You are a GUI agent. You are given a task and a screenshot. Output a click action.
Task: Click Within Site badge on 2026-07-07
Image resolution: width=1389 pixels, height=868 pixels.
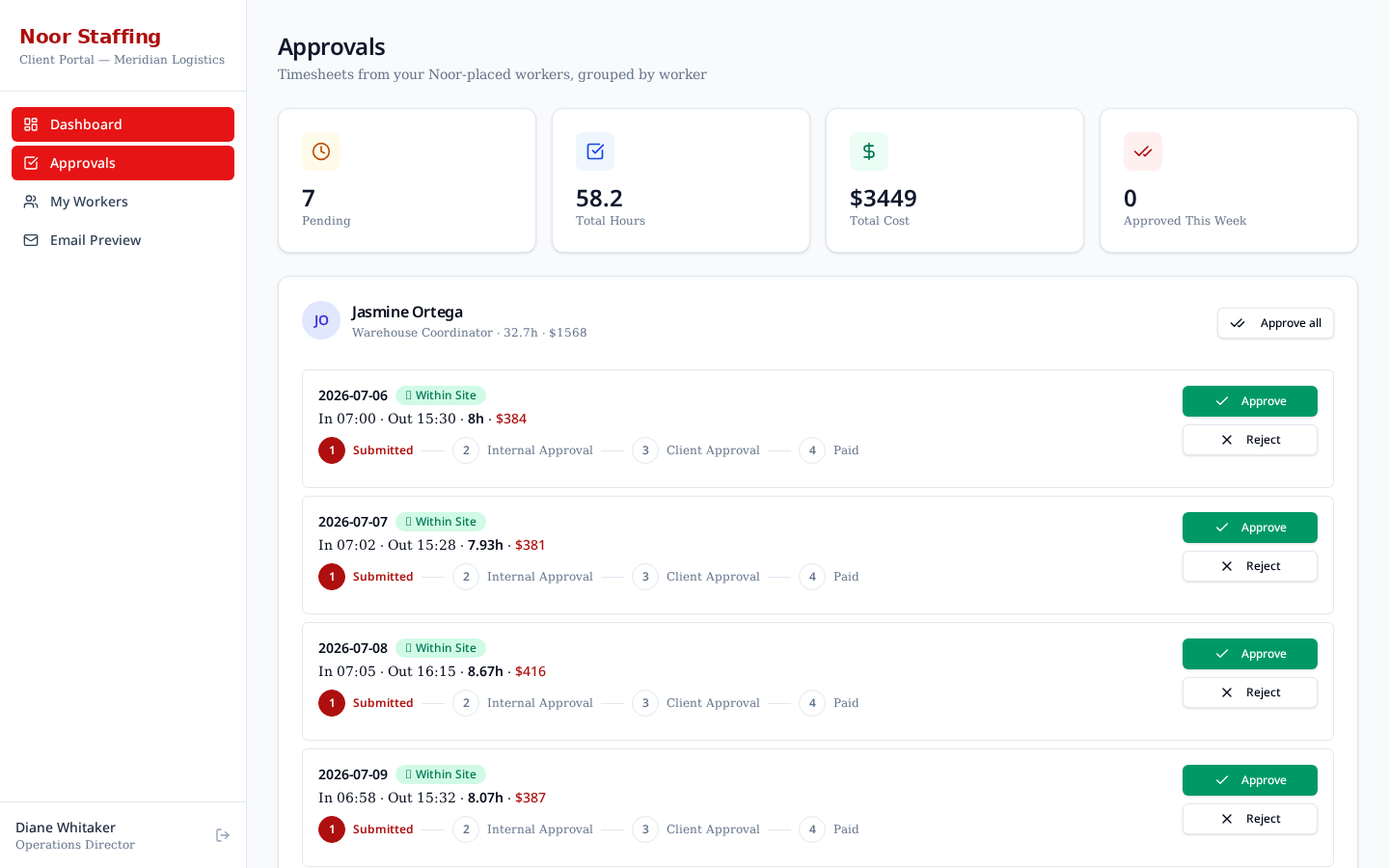tap(441, 522)
